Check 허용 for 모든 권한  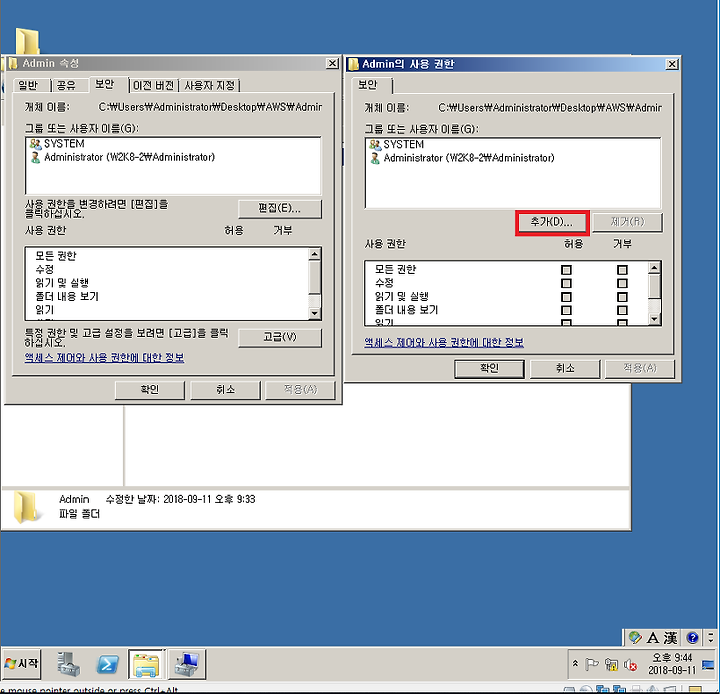pos(566,270)
